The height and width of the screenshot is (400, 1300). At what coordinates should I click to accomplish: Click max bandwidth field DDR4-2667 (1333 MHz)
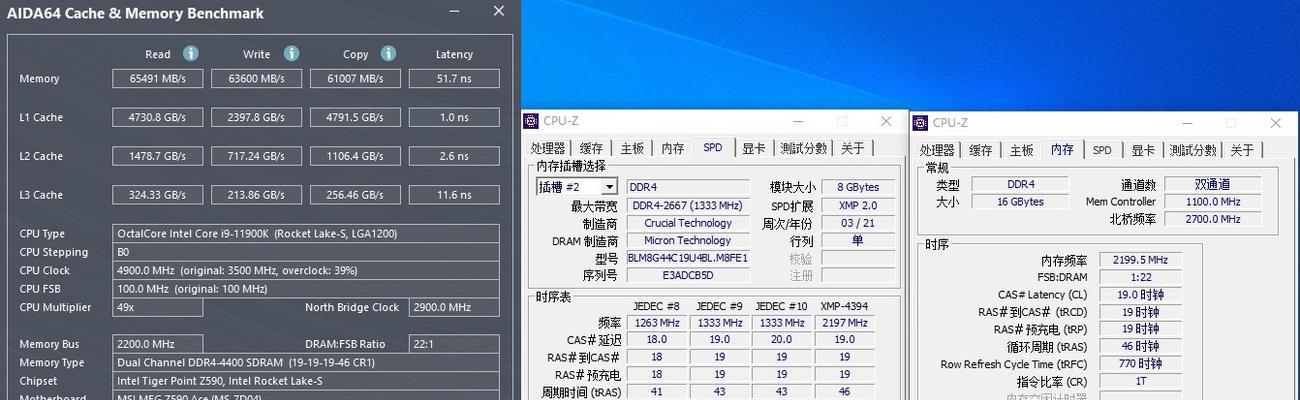(x=688, y=205)
